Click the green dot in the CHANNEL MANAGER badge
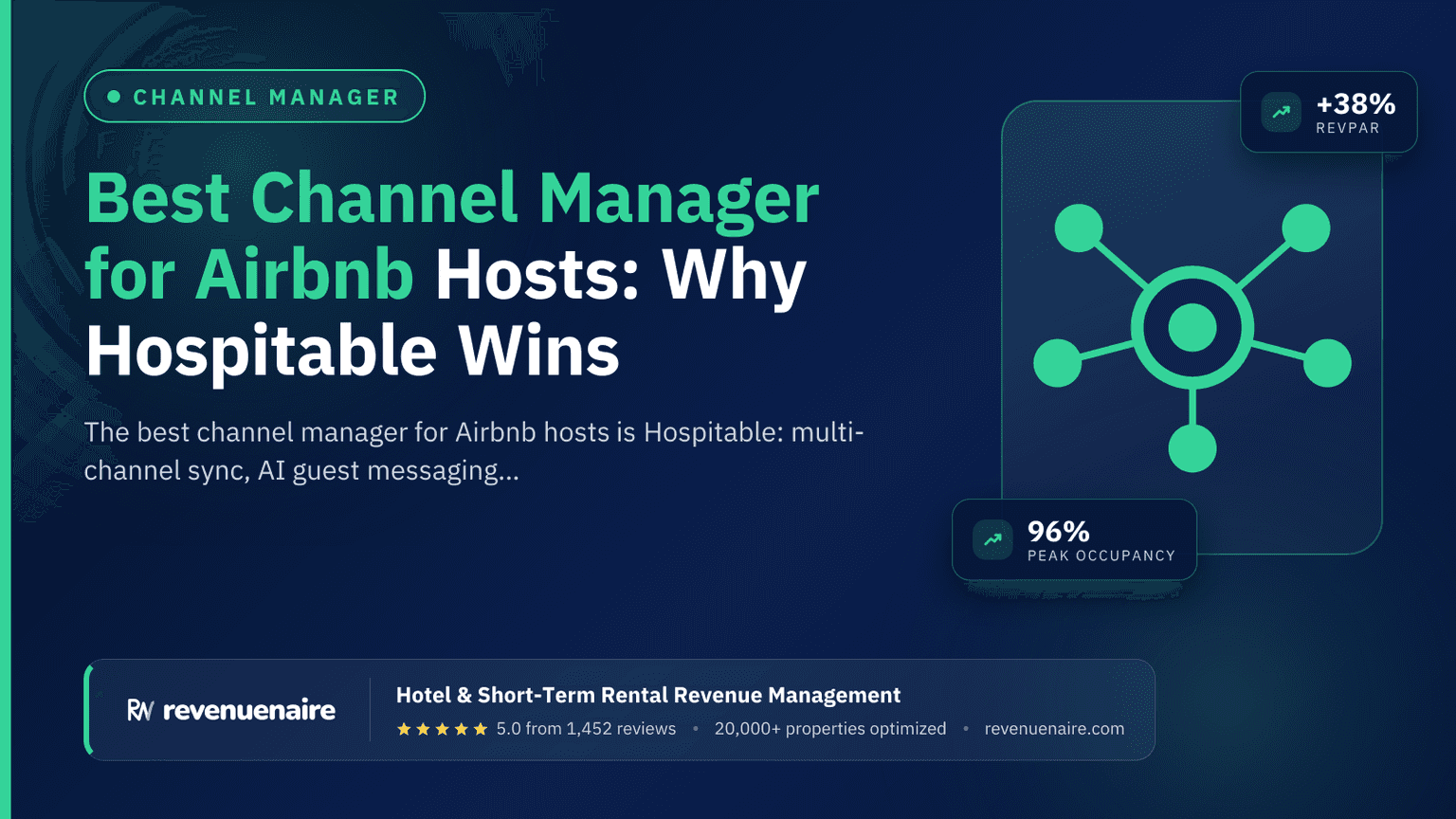1456x819 pixels. 114,97
